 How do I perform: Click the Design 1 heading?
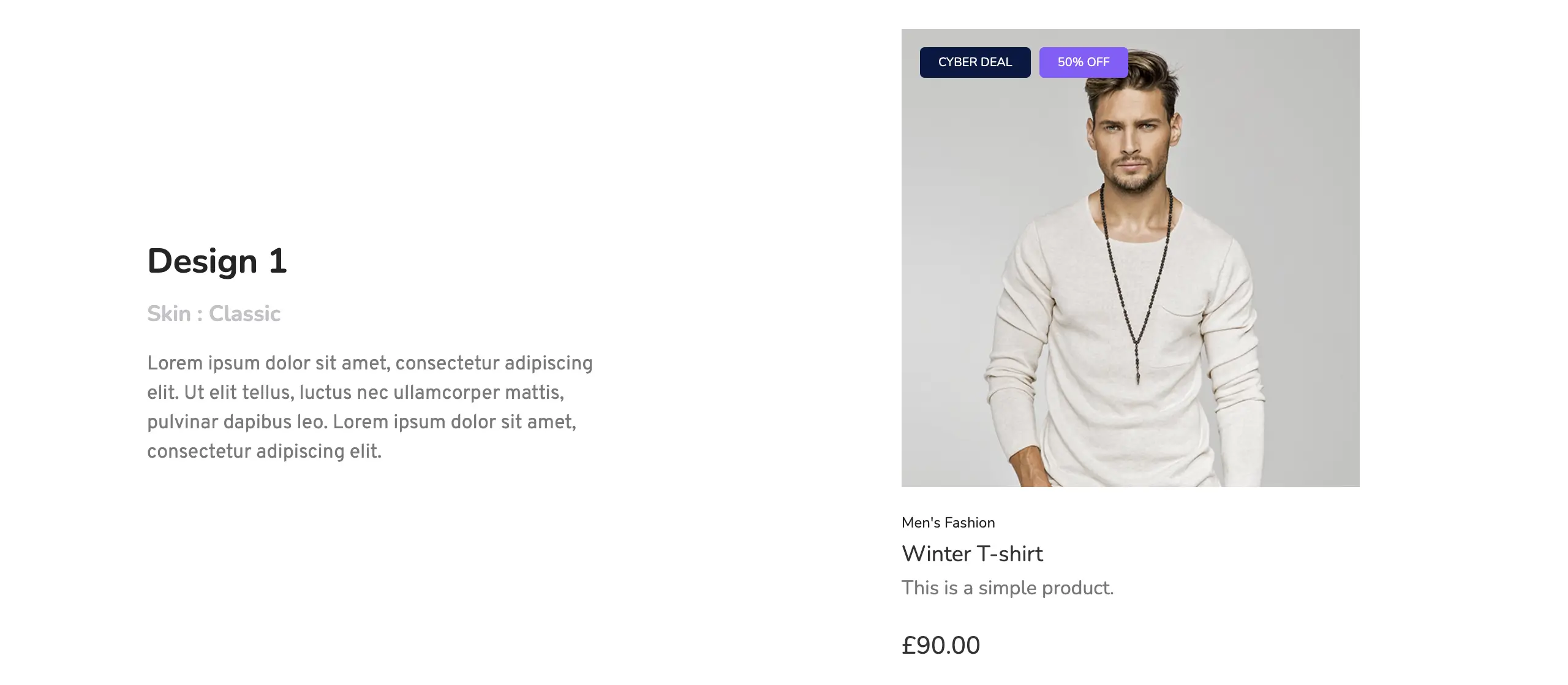pos(217,261)
